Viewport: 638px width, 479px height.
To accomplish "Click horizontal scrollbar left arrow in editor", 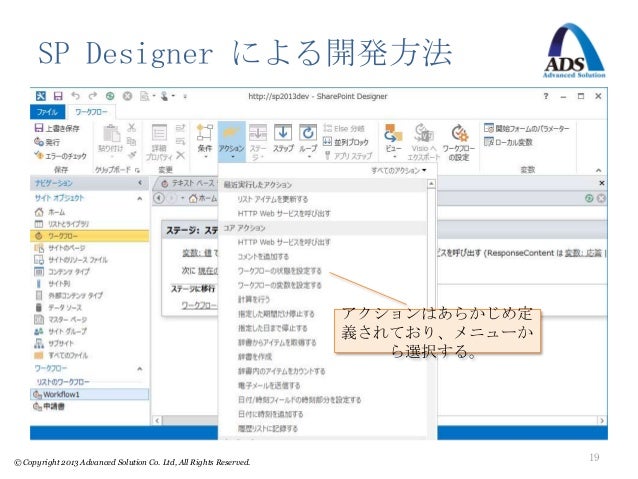I will tap(157, 420).
